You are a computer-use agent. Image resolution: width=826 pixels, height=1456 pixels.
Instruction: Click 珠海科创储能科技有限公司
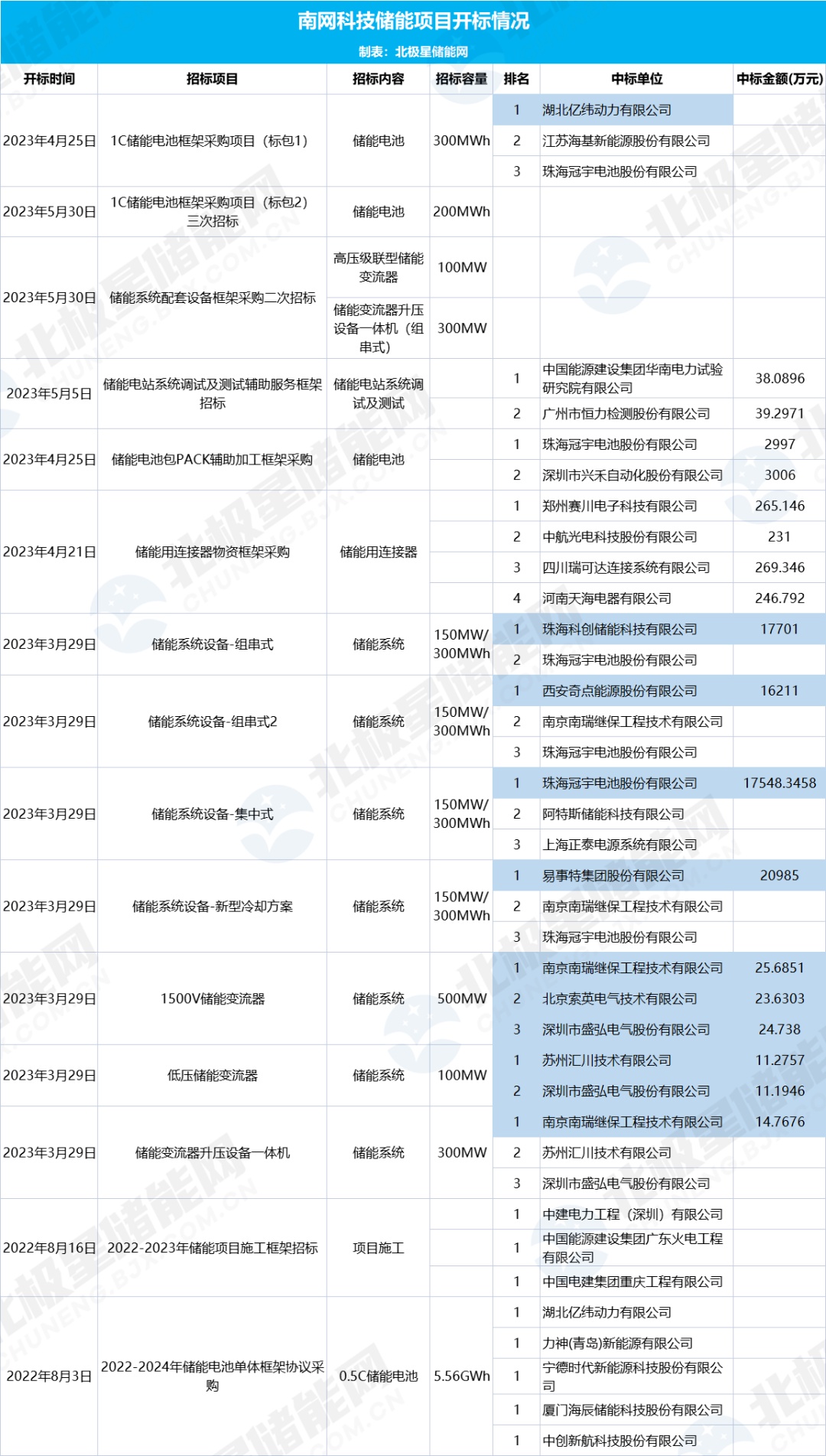(x=619, y=630)
